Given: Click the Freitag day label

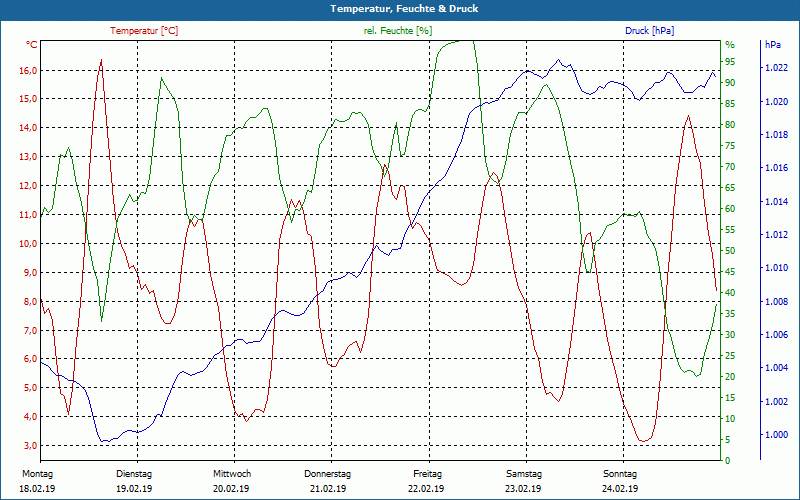Looking at the screenshot, I should pos(428,474).
